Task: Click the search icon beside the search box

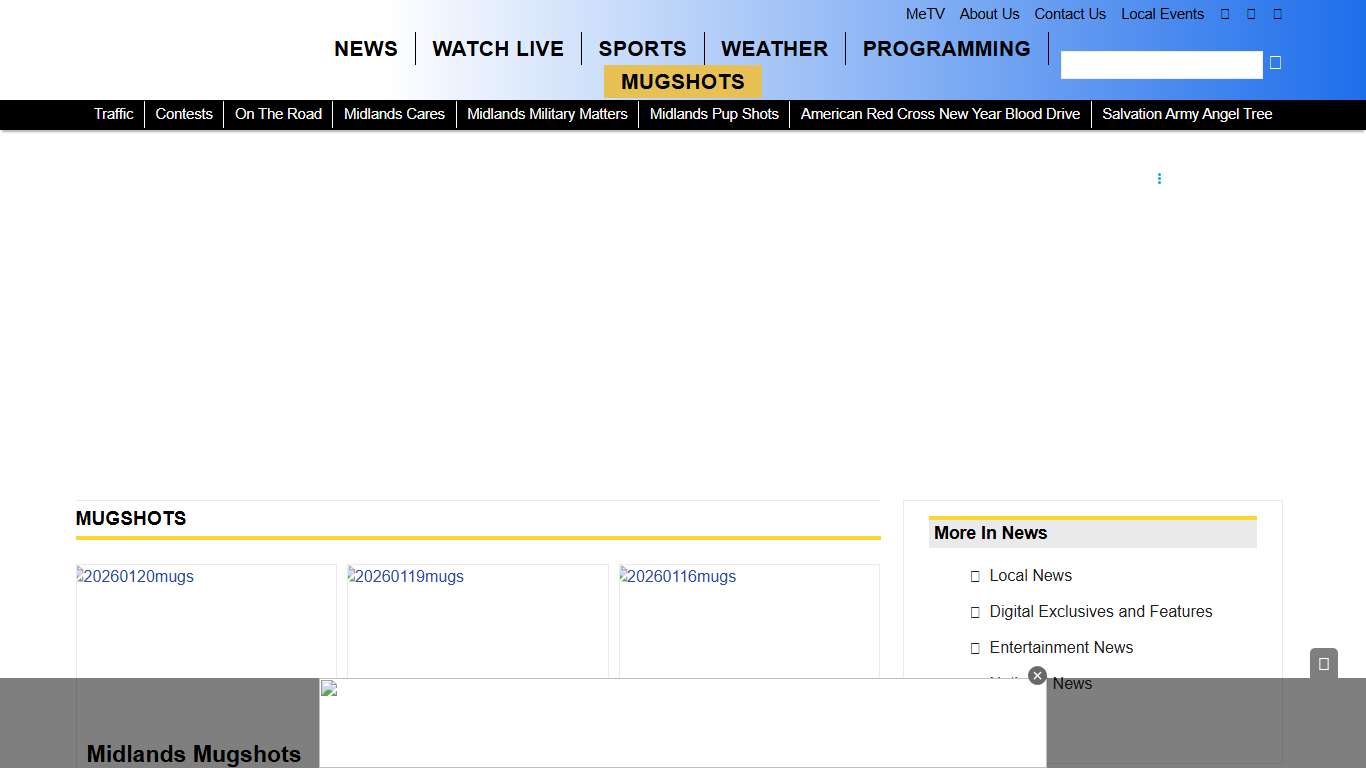Action: click(x=1275, y=63)
